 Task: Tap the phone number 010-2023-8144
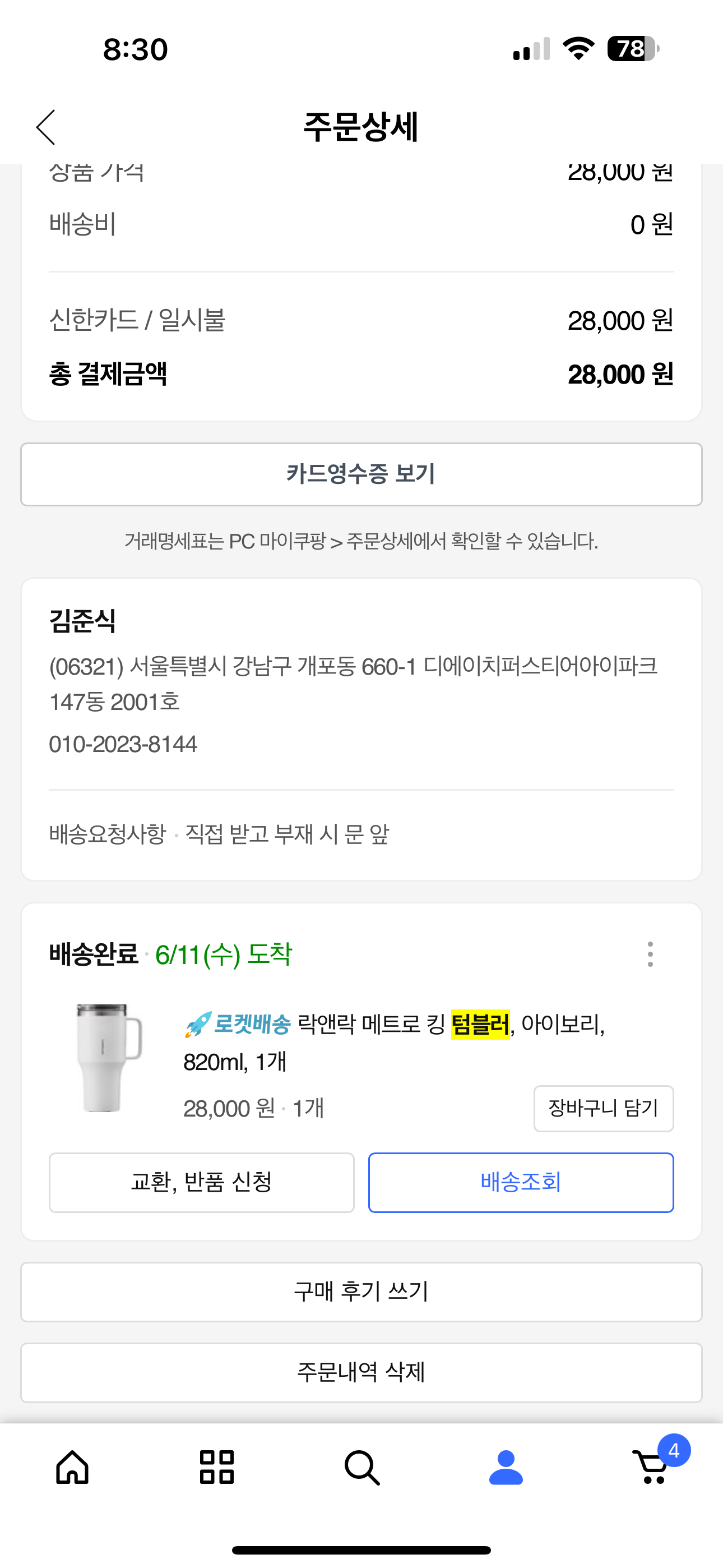(123, 744)
